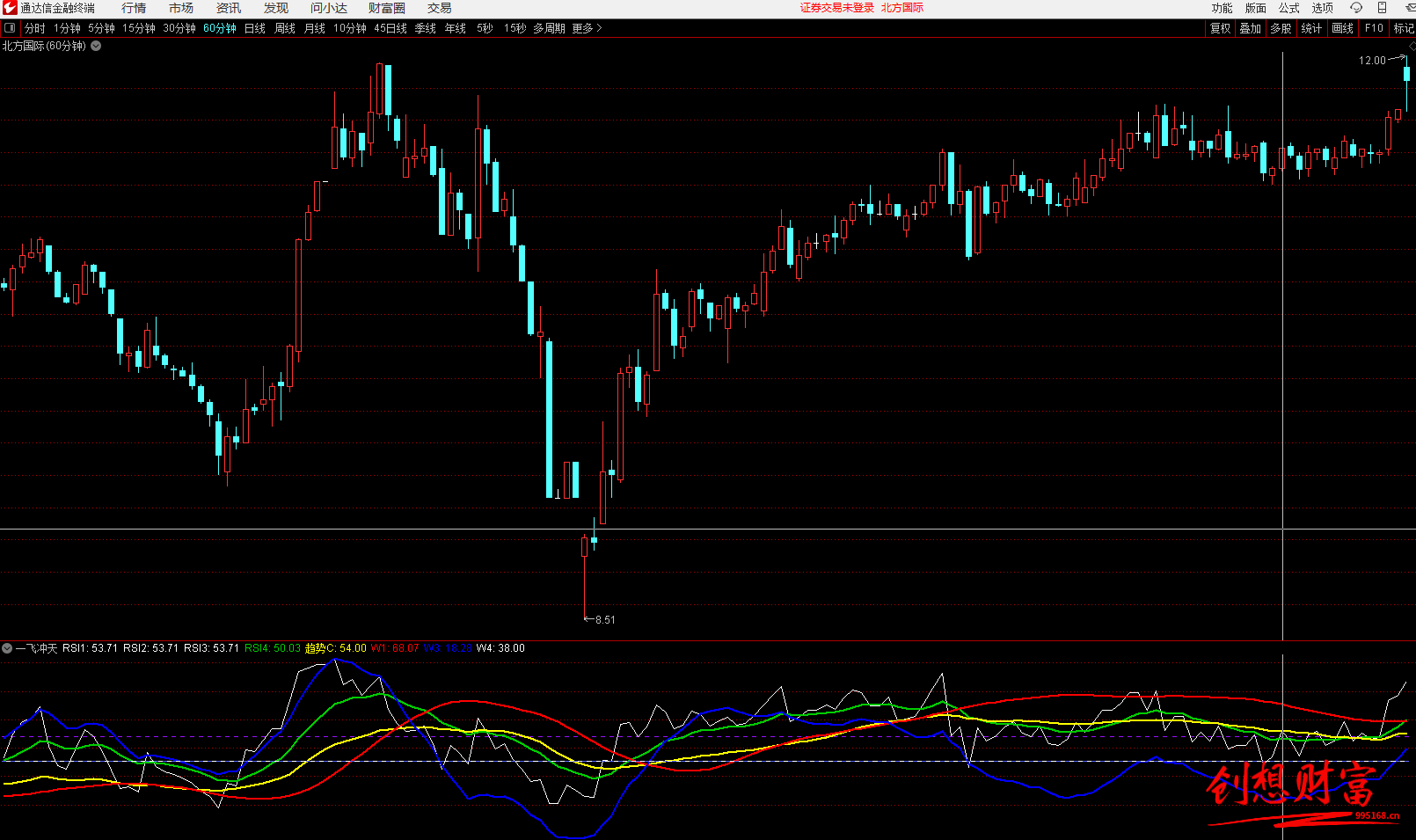The image size is (1416, 840).
Task: Open 多周期 multi-period view
Action: coord(549,28)
